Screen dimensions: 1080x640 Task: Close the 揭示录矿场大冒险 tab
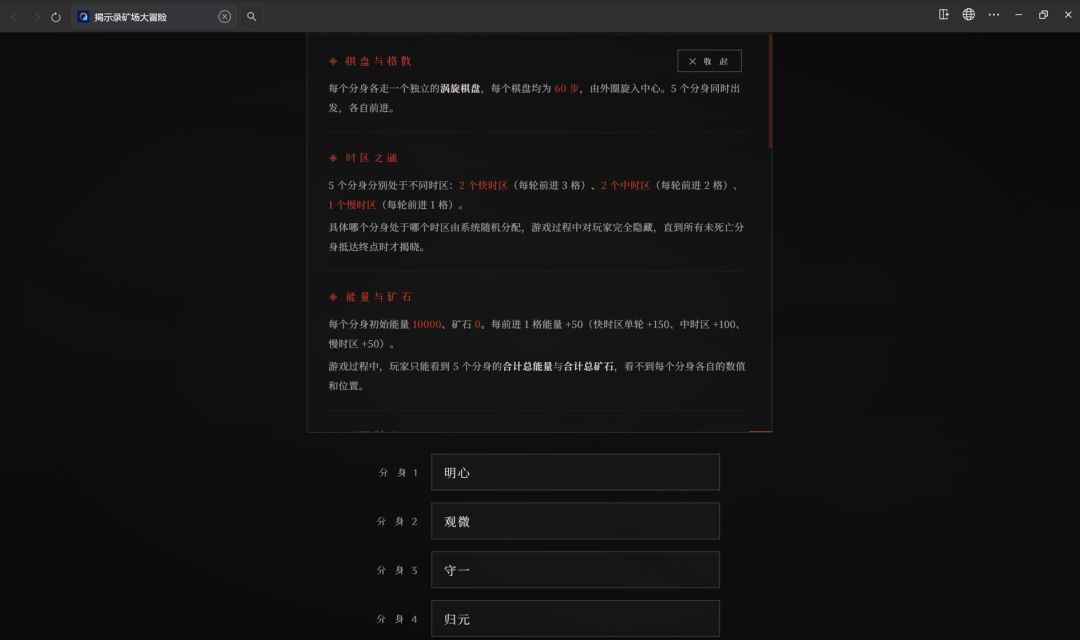click(x=225, y=17)
